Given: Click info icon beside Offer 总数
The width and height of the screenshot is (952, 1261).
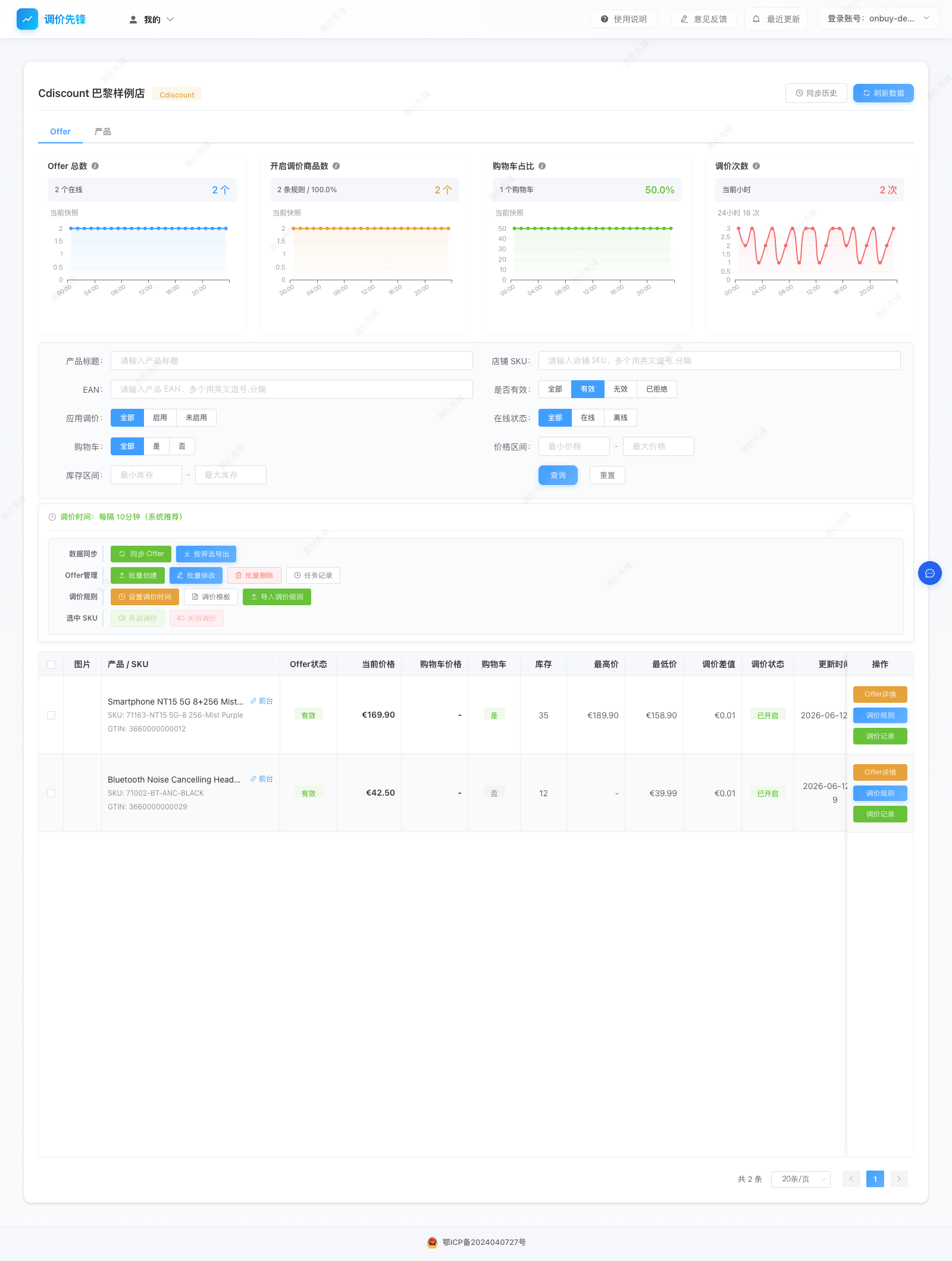Looking at the screenshot, I should pos(95,166).
